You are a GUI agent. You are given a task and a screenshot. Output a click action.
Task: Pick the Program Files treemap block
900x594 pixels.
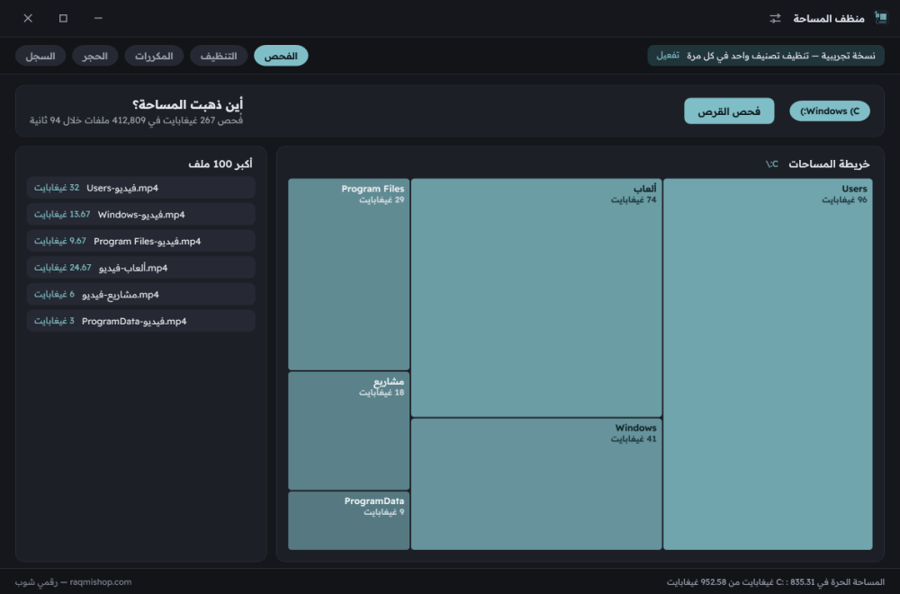[348, 274]
